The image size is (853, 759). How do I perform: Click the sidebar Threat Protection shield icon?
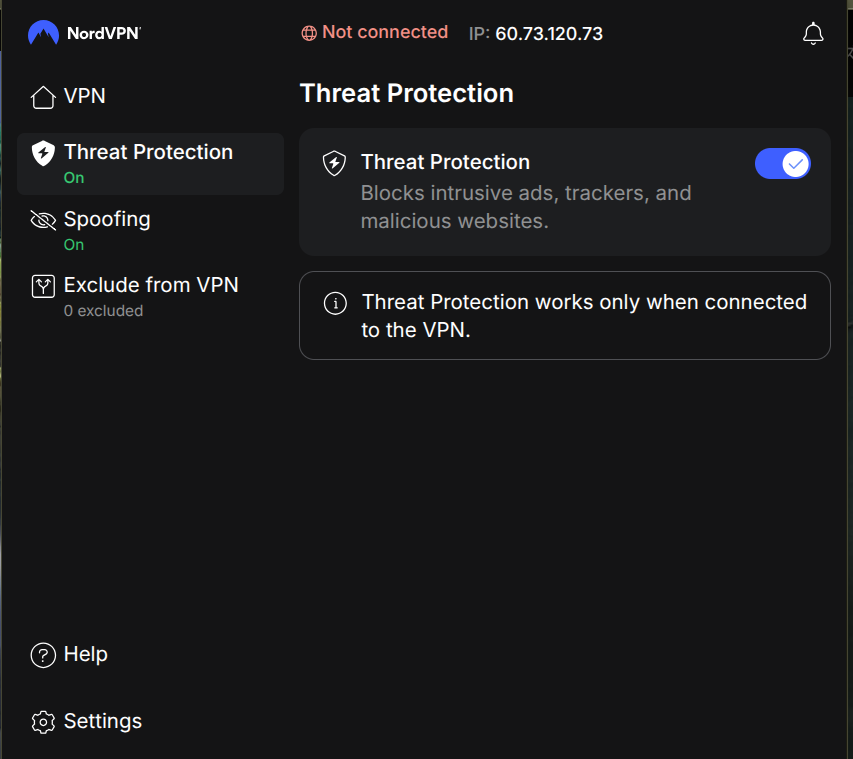43,153
